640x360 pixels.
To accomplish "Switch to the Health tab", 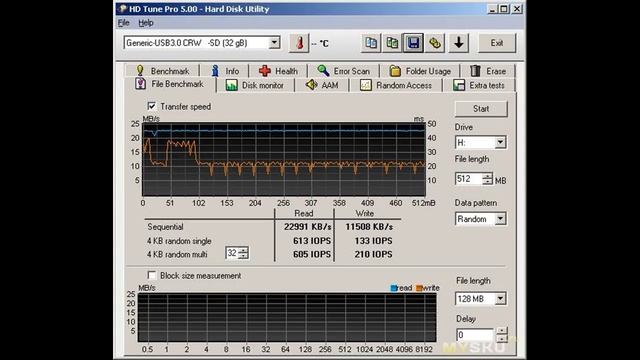I will (278, 71).
